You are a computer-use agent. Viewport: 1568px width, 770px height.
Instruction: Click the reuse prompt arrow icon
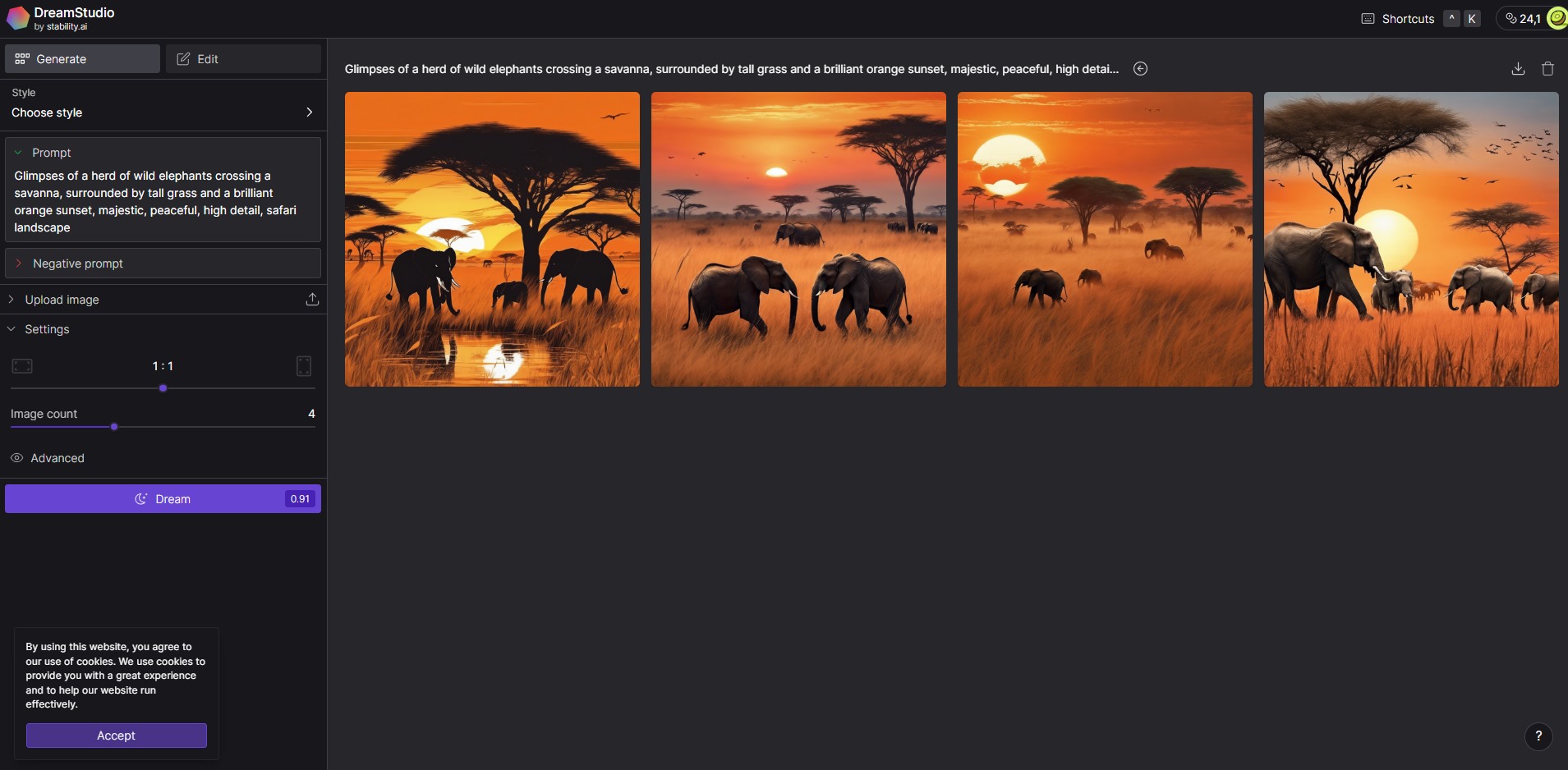click(x=1140, y=69)
